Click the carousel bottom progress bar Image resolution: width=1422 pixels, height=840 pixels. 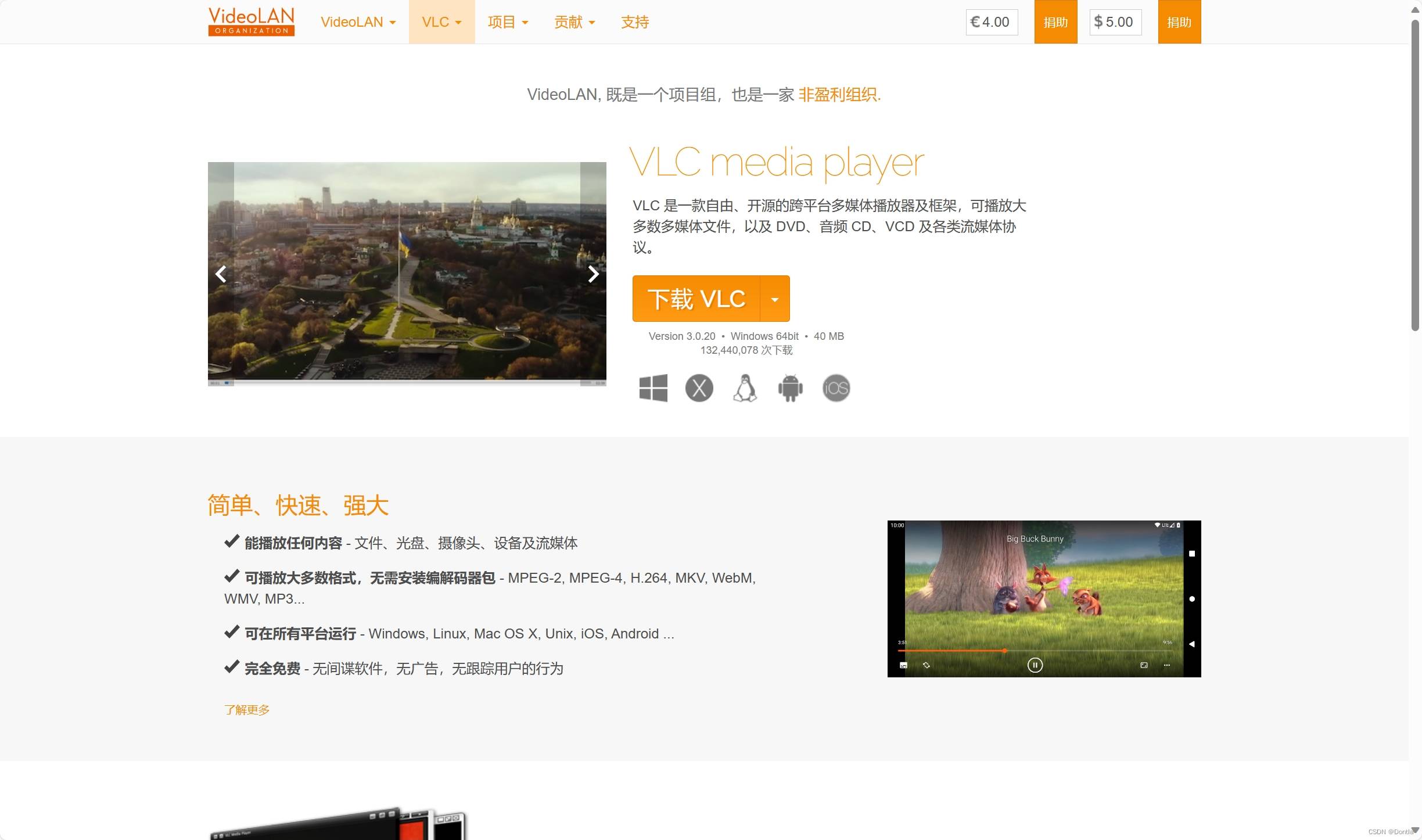pos(407,383)
